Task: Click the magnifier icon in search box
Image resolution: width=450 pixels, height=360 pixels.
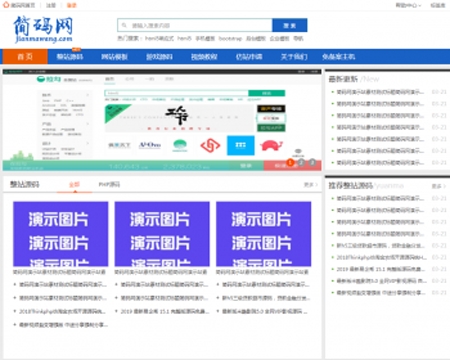Action: 124,25
